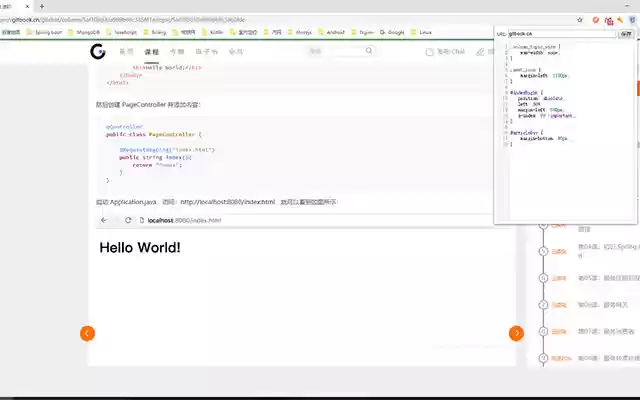This screenshot has width=640, height=400.
Task: Open the fourth navigation tab in header
Action: tap(207, 52)
